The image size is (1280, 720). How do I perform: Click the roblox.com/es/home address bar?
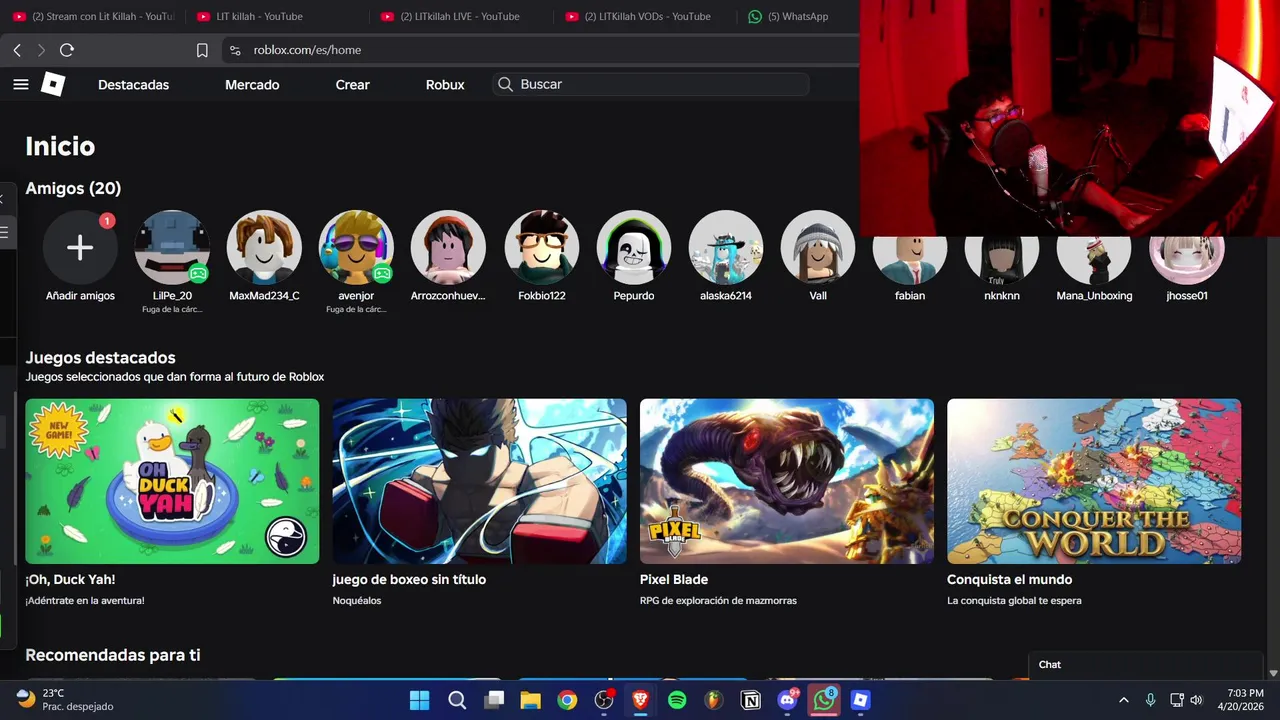307,50
